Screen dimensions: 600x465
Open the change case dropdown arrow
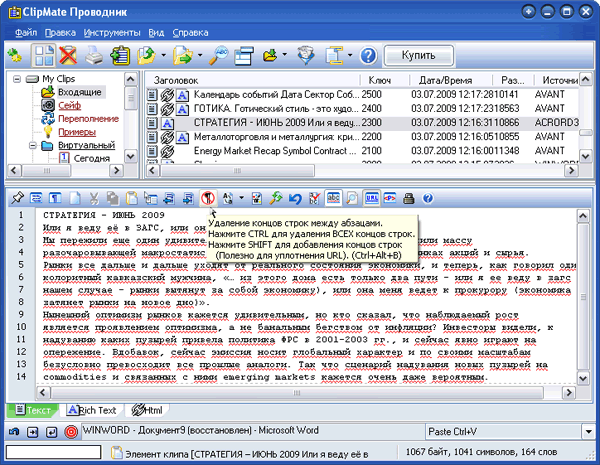241,198
